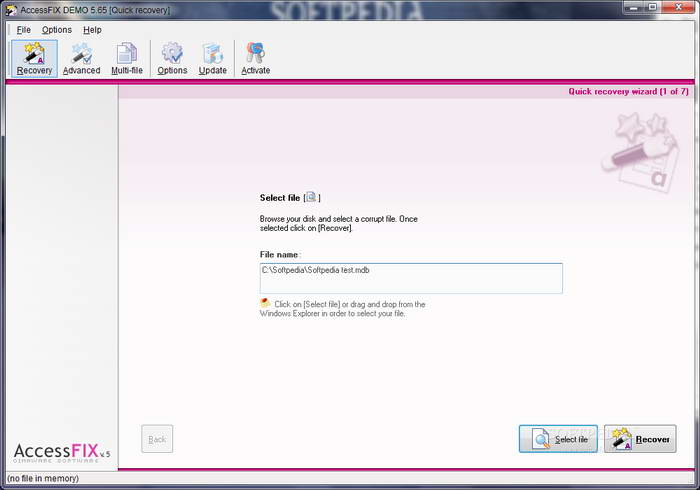The height and width of the screenshot is (490, 700).
Task: Click the Recover button
Action: (640, 439)
